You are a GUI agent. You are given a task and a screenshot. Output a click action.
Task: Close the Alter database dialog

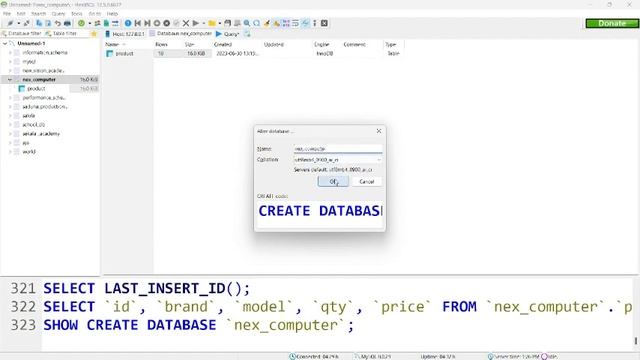pos(379,131)
